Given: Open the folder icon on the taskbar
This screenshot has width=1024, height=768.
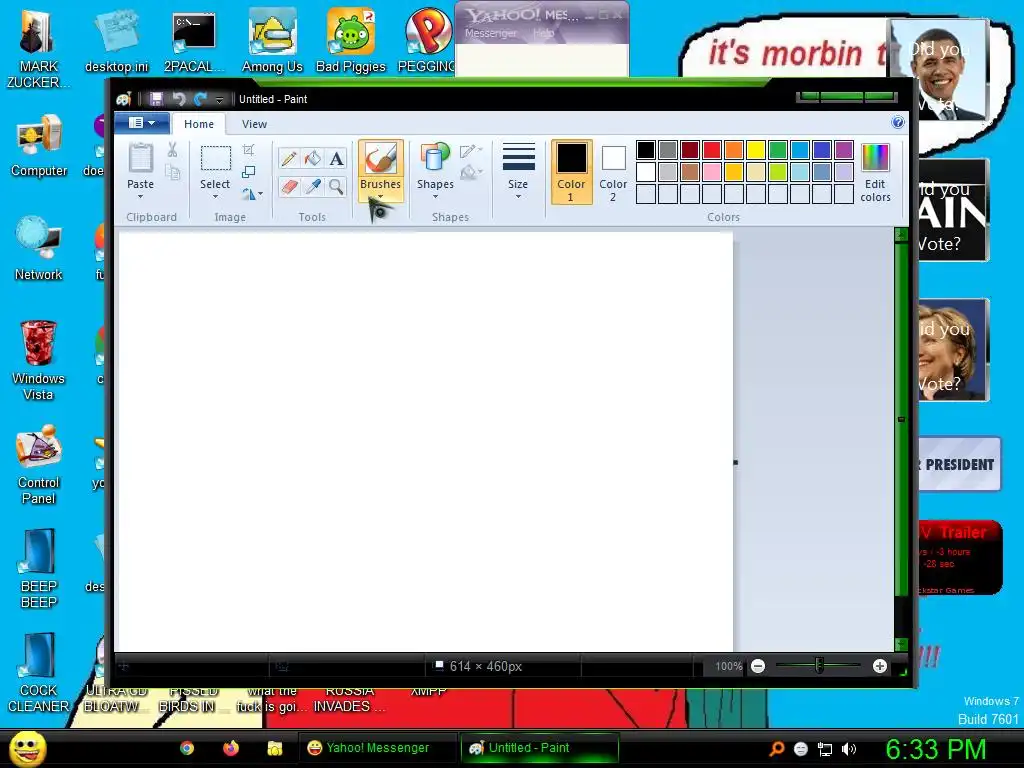Looking at the screenshot, I should click(x=274, y=748).
